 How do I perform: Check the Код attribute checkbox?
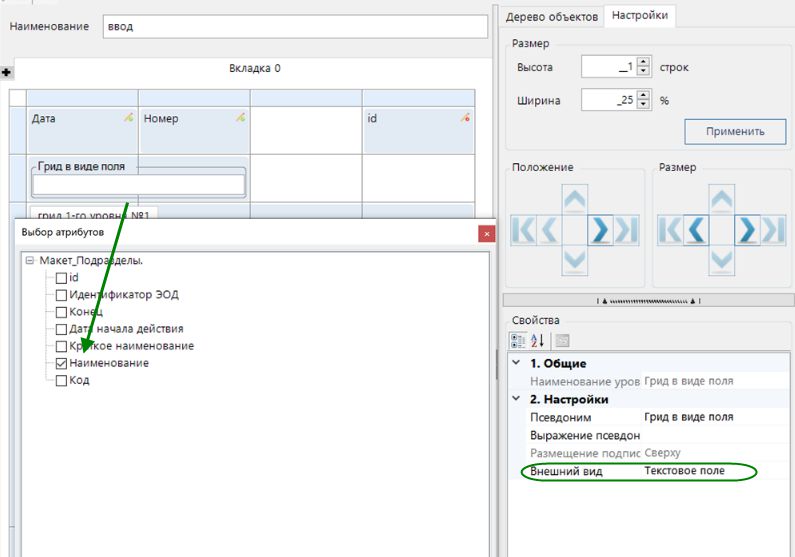coord(61,380)
